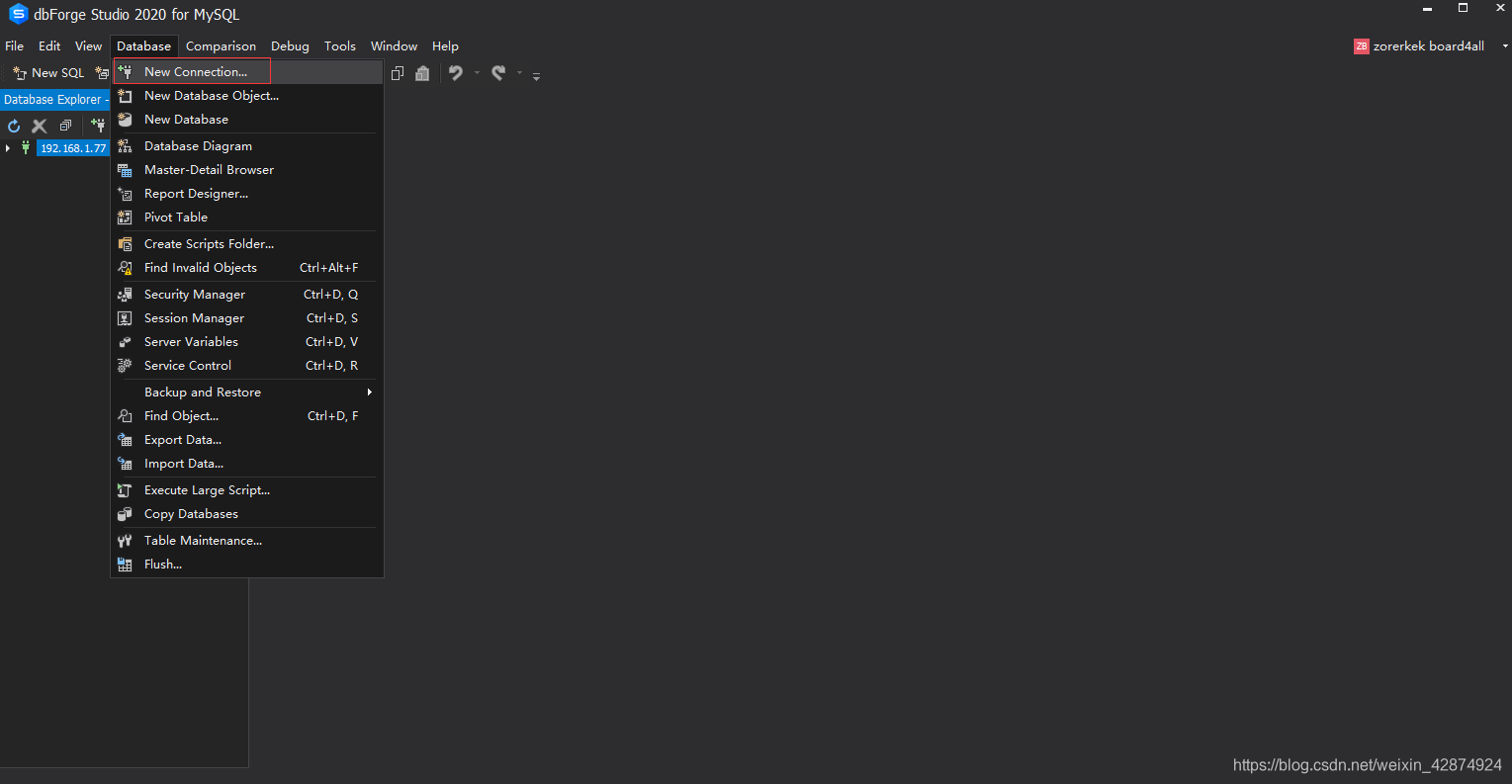This screenshot has height=784, width=1512.
Task: Click the zorerkek board4all account label
Action: point(1429,46)
